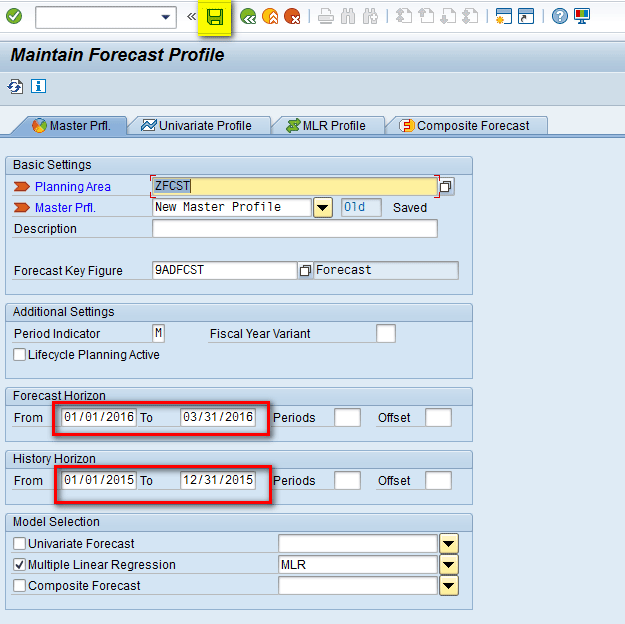Click the green checkmark Enter icon
625x624 pixels.
[14, 17]
